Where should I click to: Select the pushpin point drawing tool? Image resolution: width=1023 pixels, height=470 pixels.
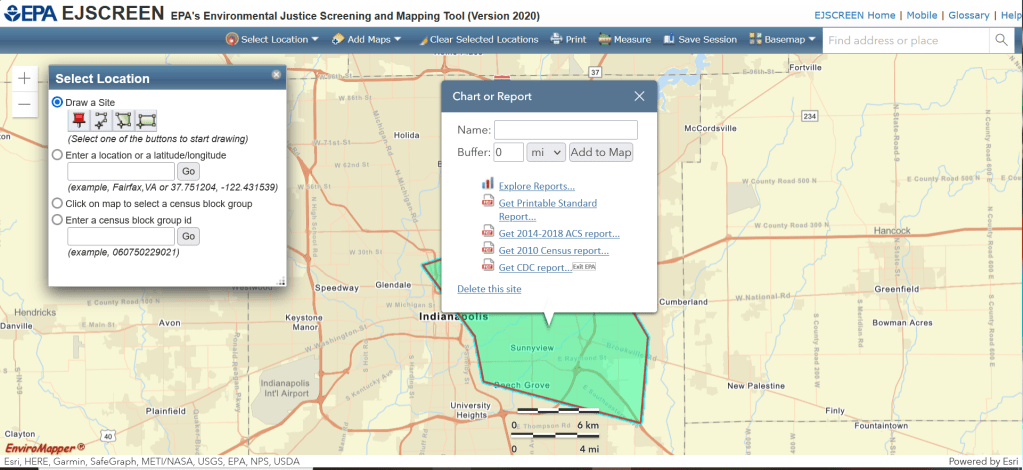click(79, 120)
